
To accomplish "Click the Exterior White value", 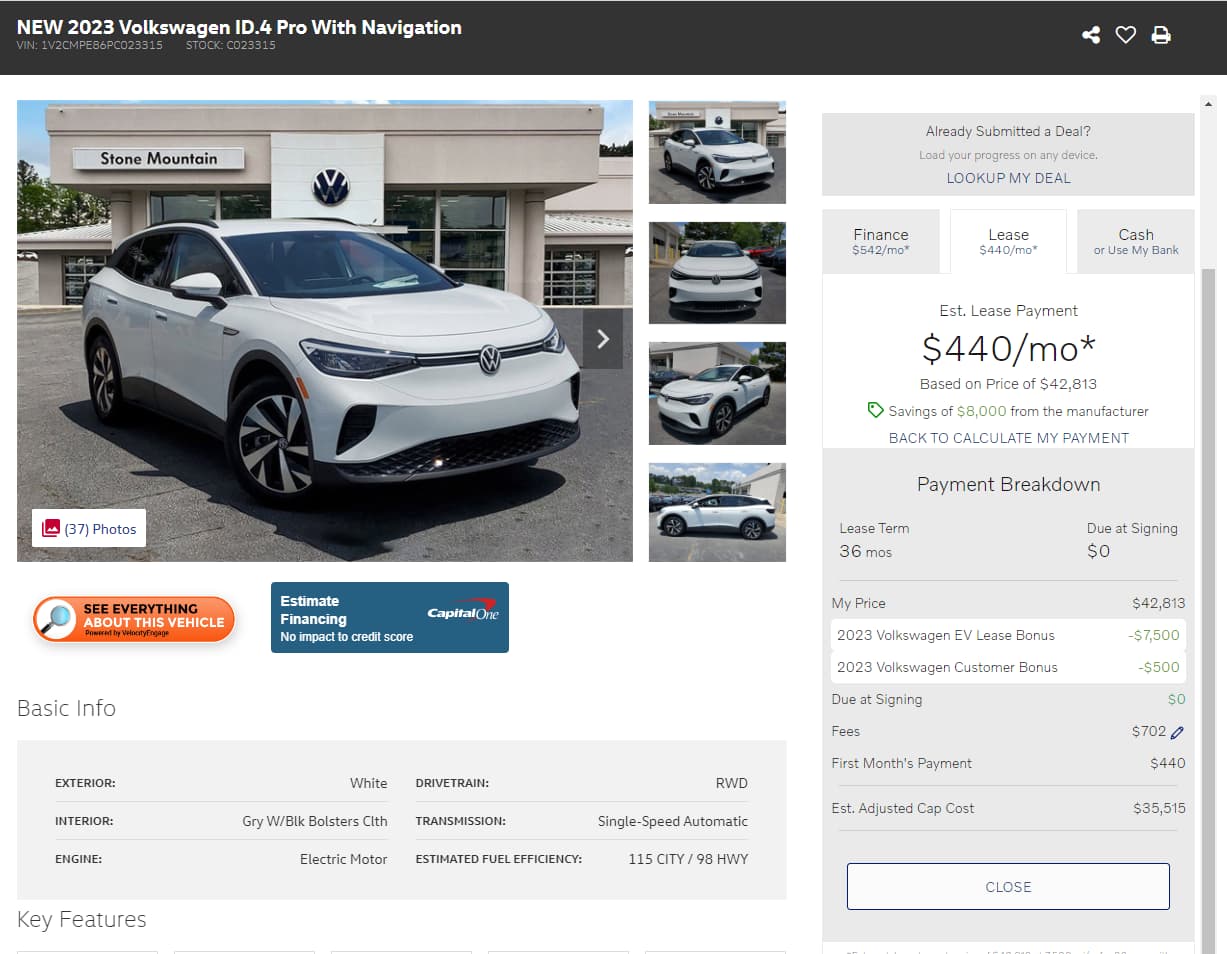I will point(368,783).
